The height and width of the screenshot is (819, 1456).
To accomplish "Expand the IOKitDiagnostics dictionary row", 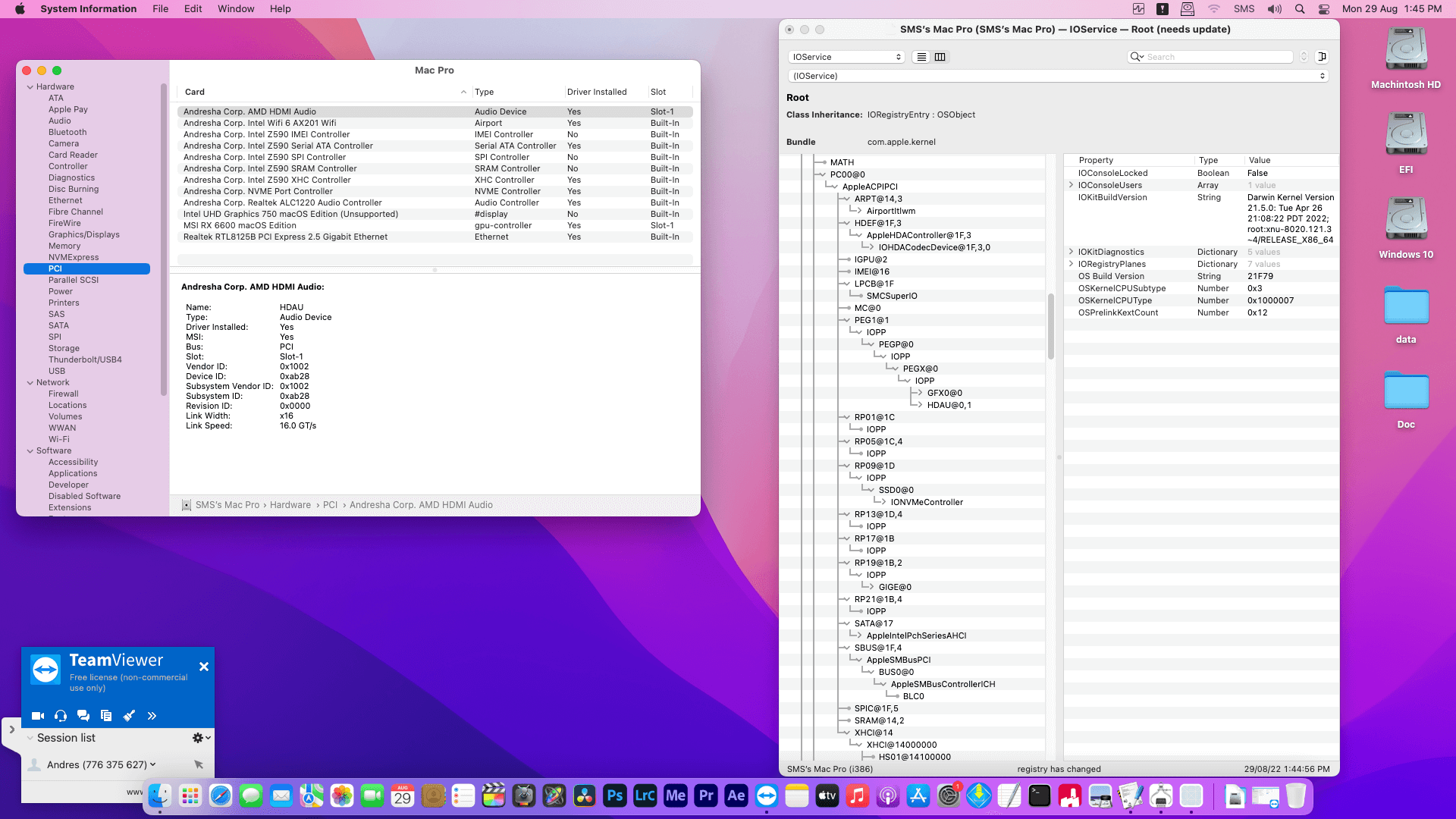I will (1071, 252).
